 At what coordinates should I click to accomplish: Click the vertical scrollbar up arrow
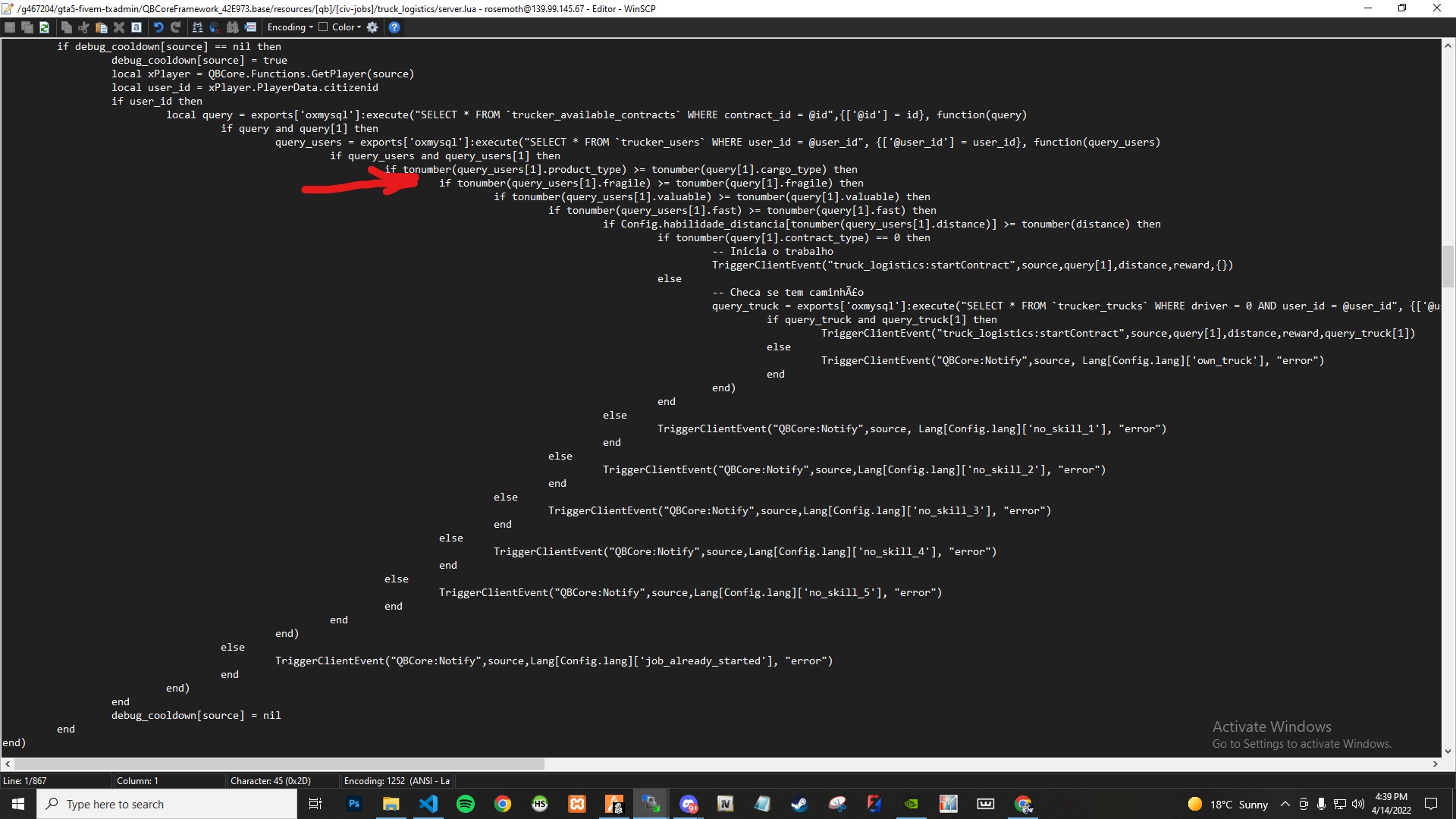1448,45
